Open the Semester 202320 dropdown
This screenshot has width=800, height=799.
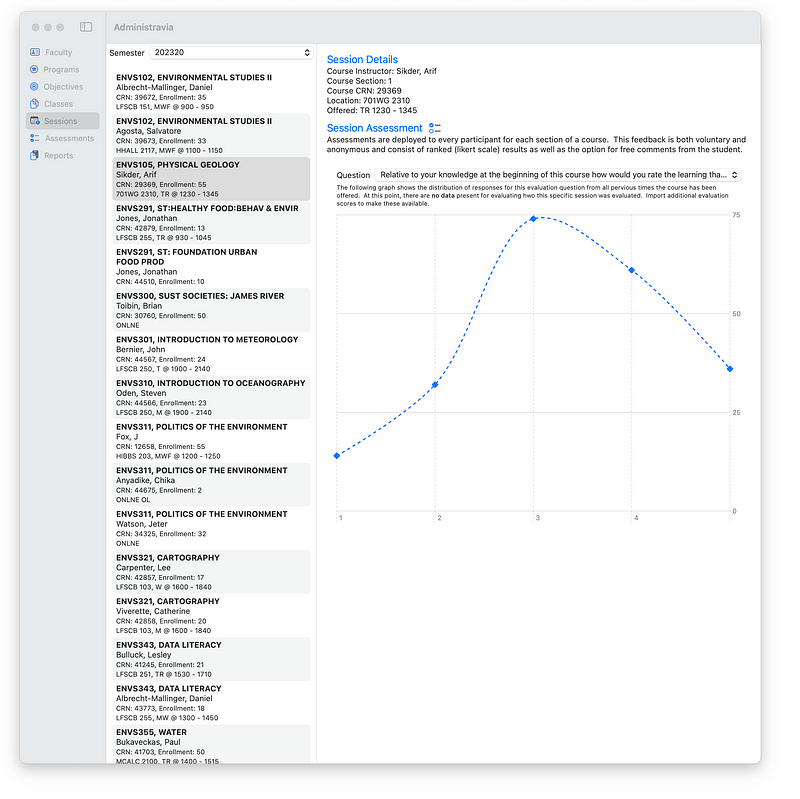tap(231, 53)
